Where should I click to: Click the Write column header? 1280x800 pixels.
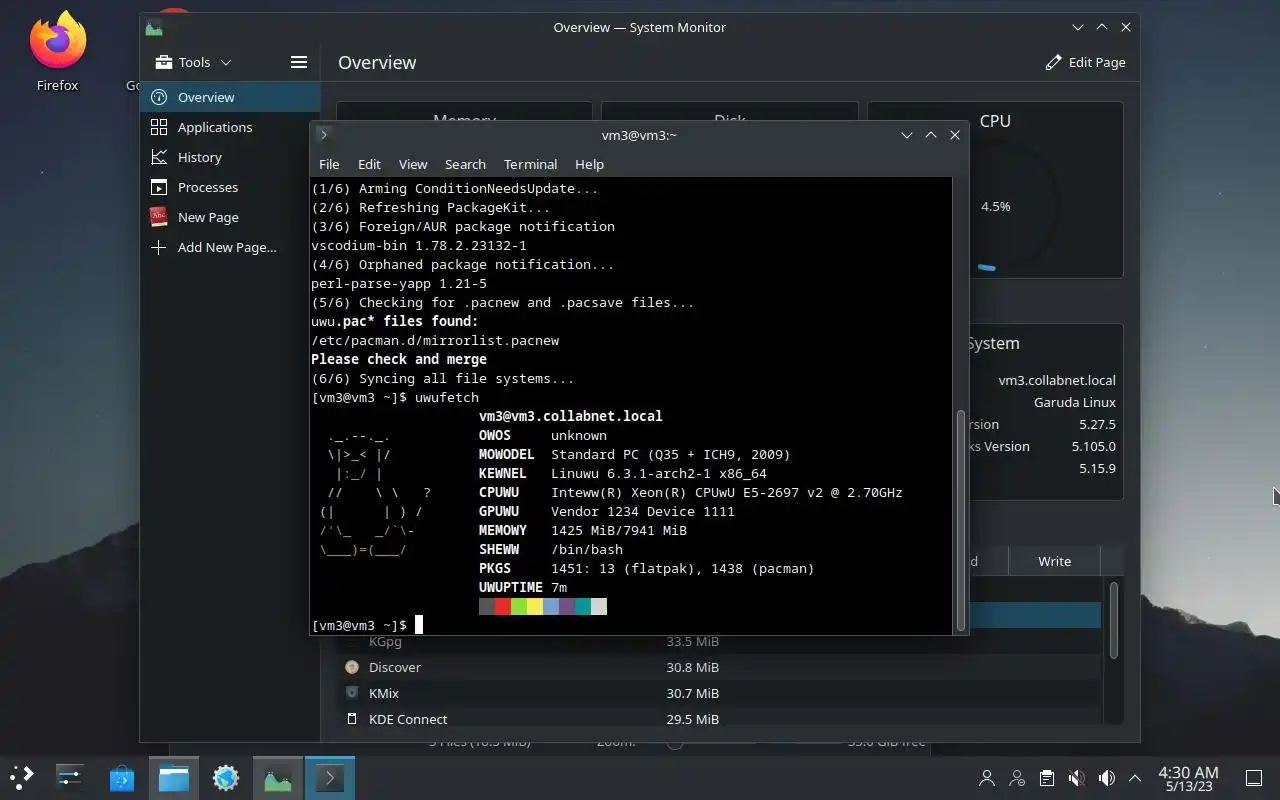[1054, 561]
